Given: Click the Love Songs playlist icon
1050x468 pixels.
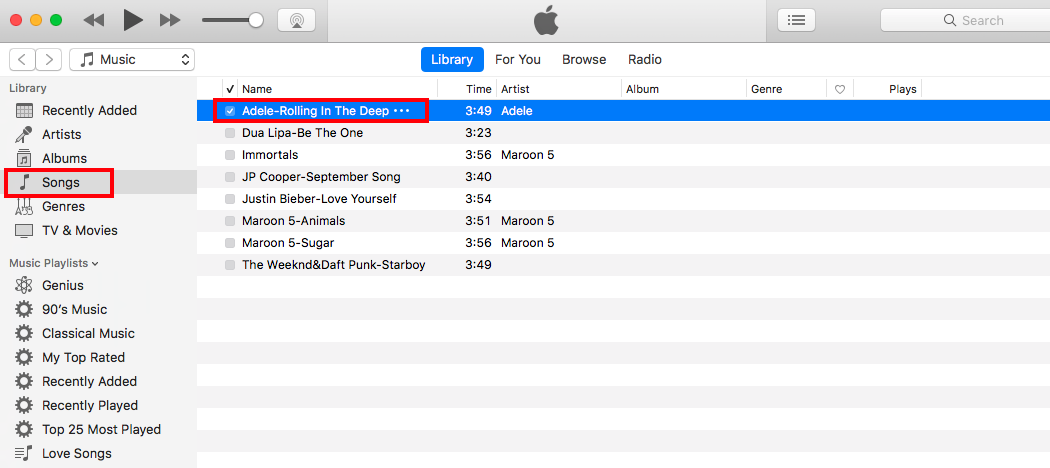Looking at the screenshot, I should point(24,453).
